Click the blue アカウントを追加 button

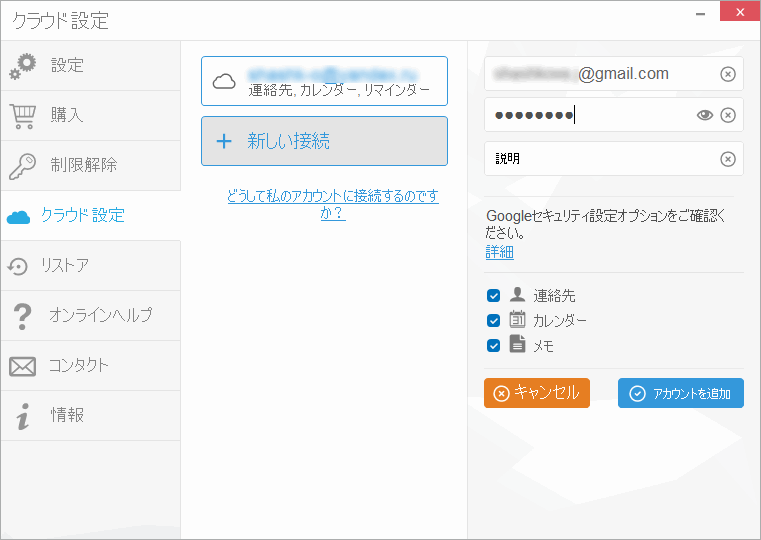click(x=680, y=393)
